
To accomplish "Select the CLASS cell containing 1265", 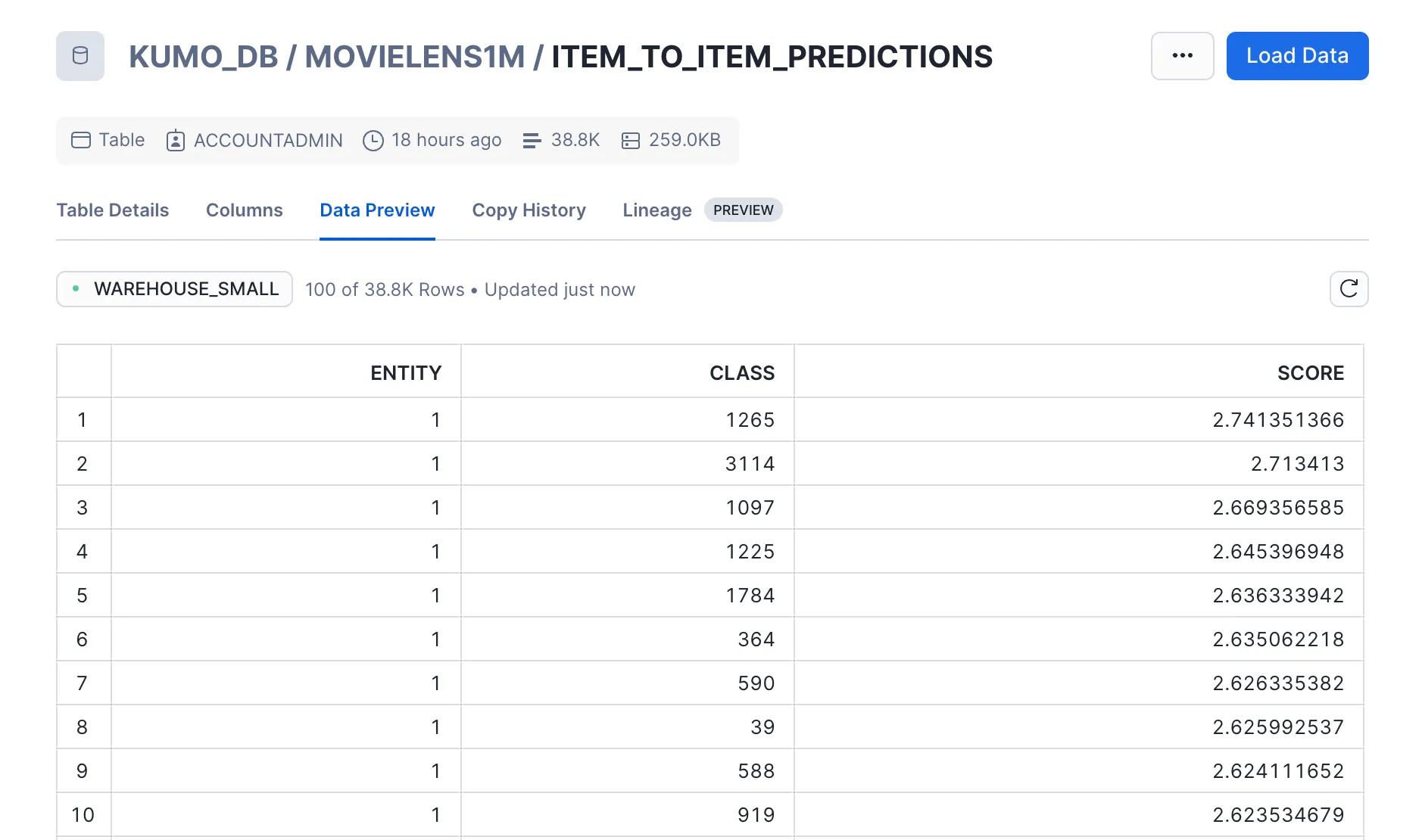I will click(750, 420).
